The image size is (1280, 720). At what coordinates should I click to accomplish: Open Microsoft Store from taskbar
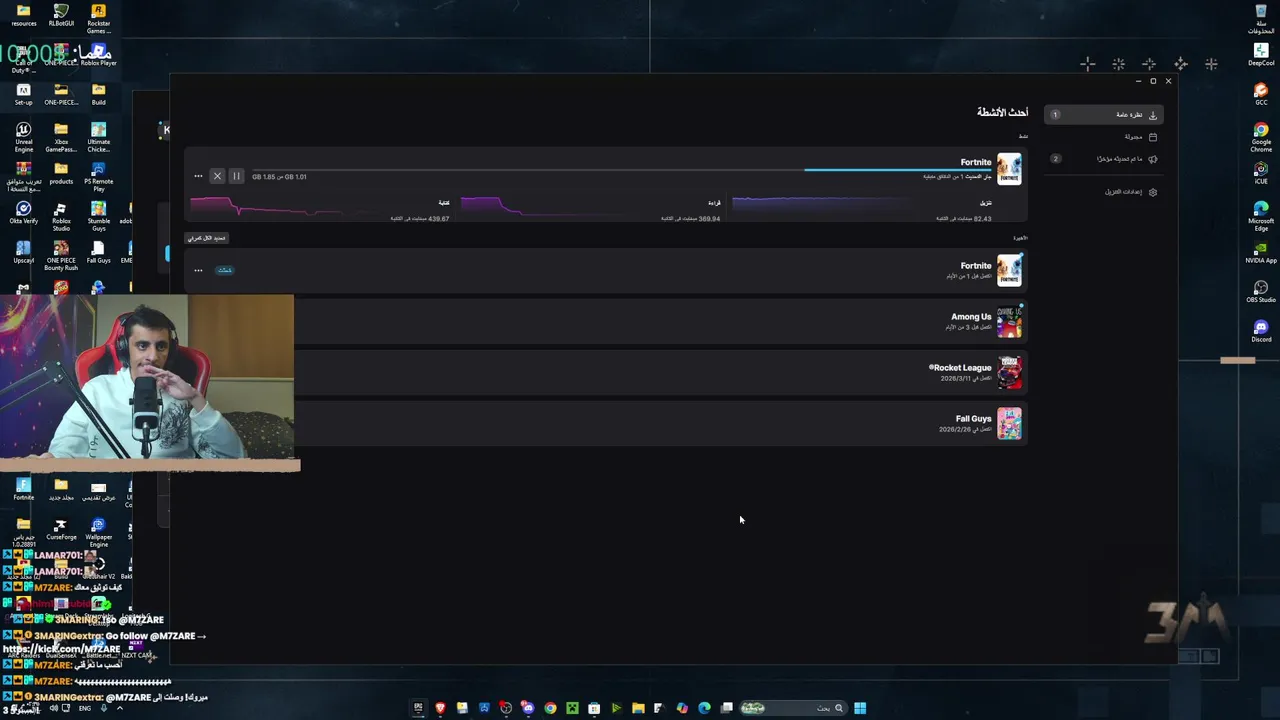coord(594,708)
